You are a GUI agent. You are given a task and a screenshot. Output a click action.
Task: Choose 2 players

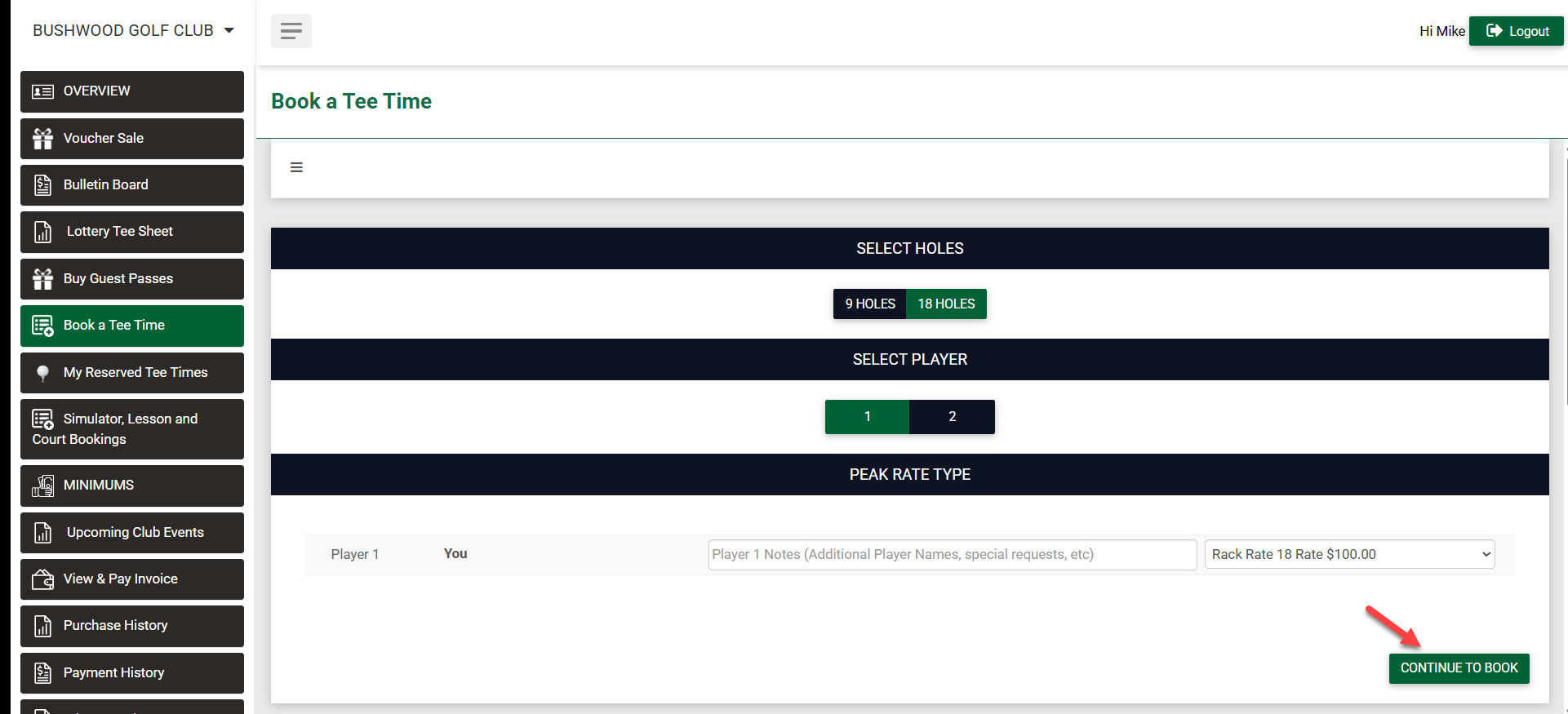tap(952, 417)
